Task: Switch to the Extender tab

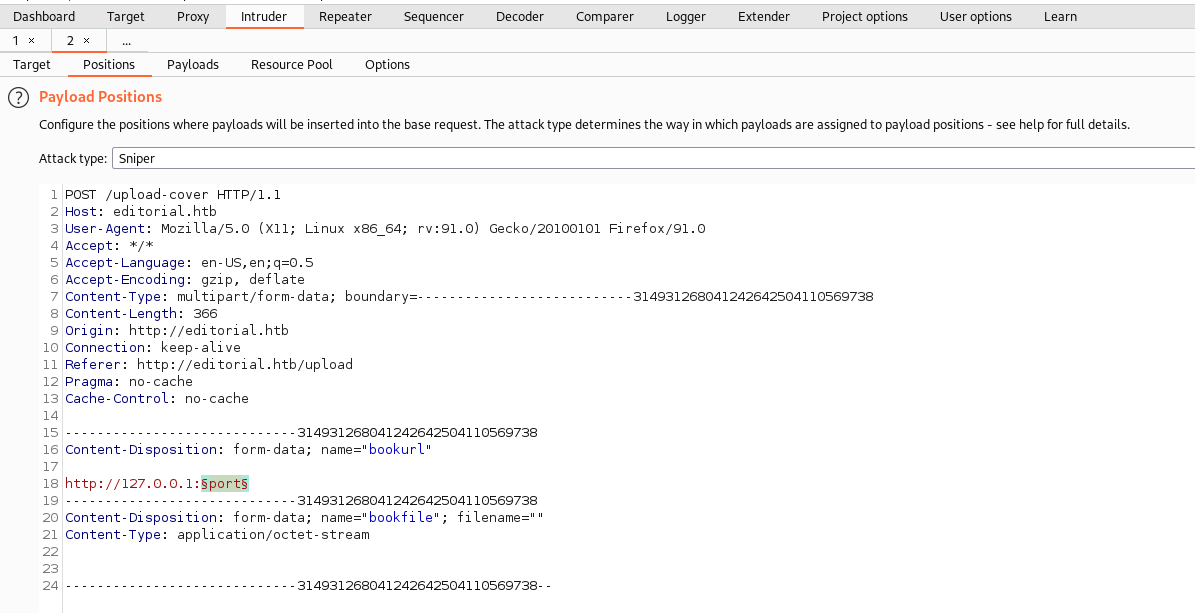Action: [x=764, y=17]
